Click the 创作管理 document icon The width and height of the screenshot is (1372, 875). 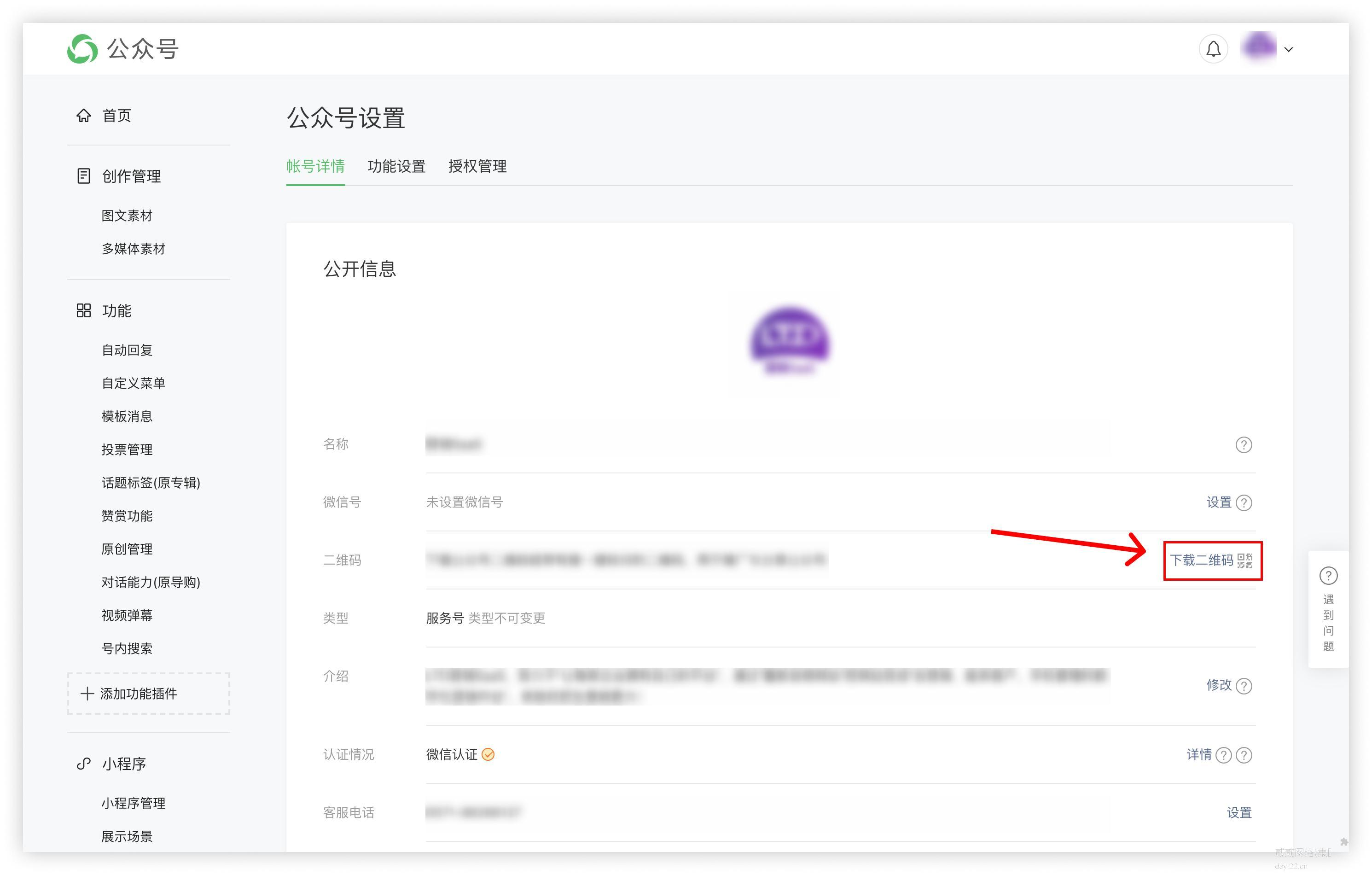click(x=84, y=176)
